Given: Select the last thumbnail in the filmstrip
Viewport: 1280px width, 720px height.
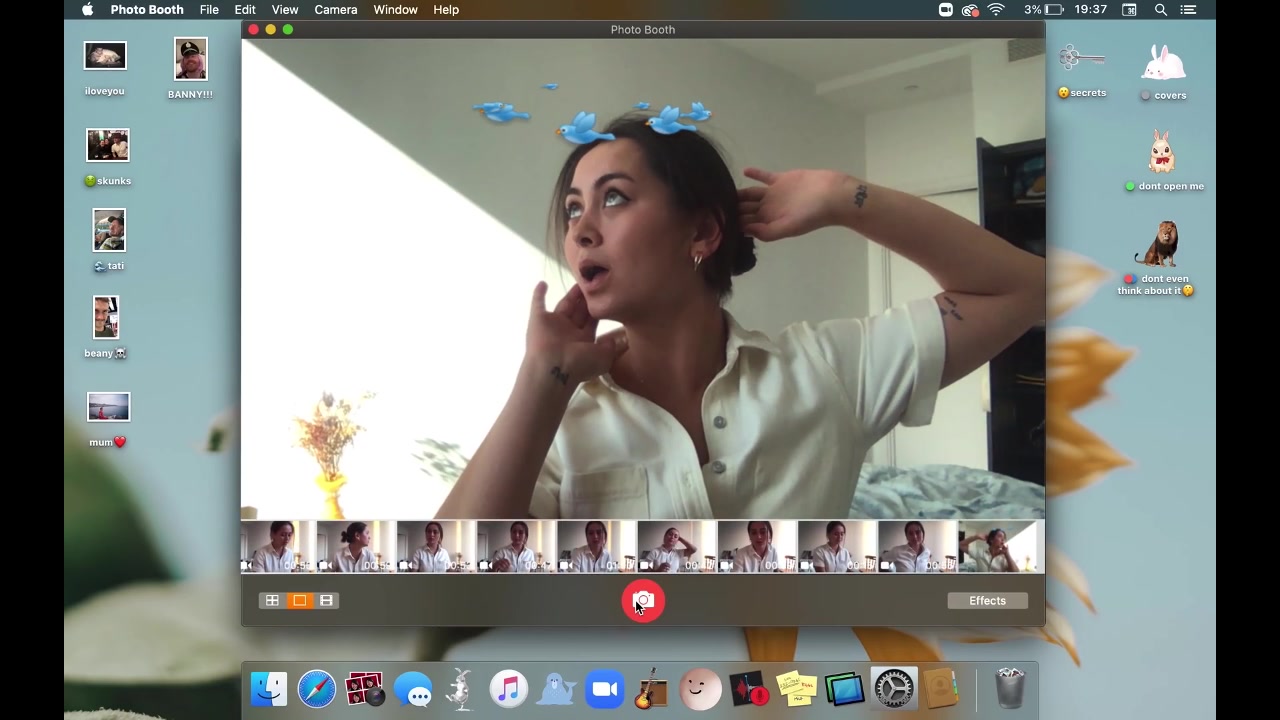Looking at the screenshot, I should pyautogui.click(x=998, y=547).
